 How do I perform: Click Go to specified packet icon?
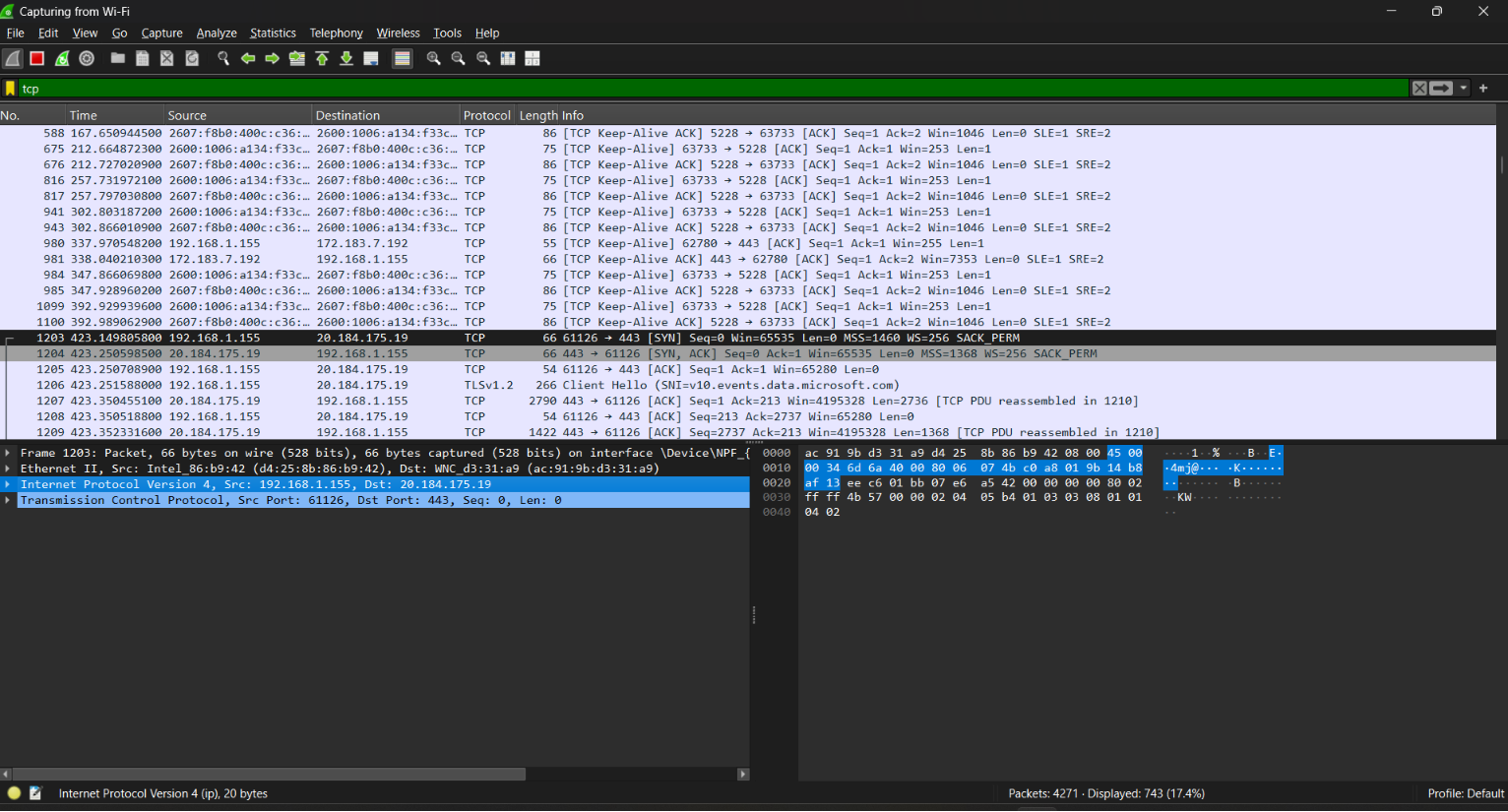pos(297,59)
